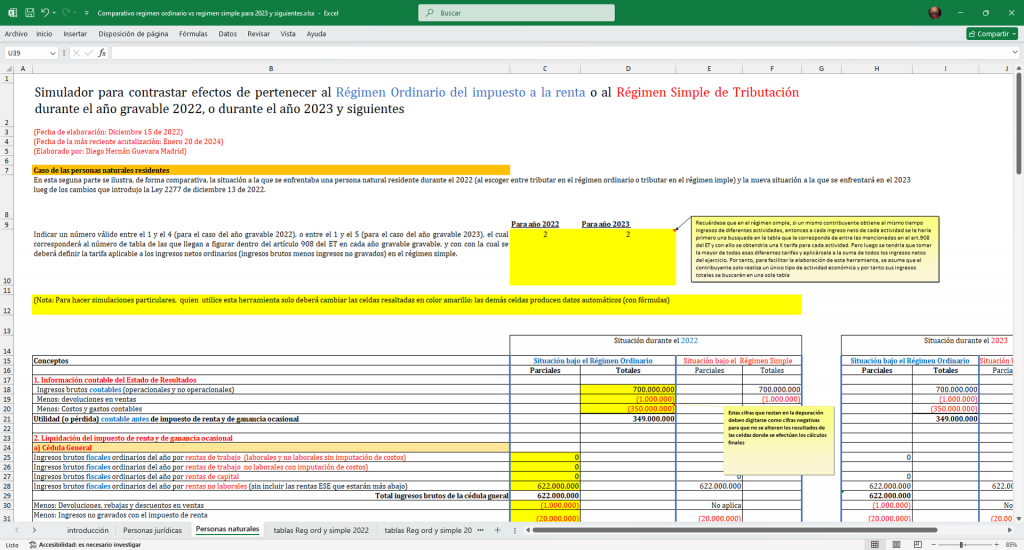Select the yellow Para año 2023 value cell
Viewport: 1024px width, 550px height.
click(x=628, y=256)
